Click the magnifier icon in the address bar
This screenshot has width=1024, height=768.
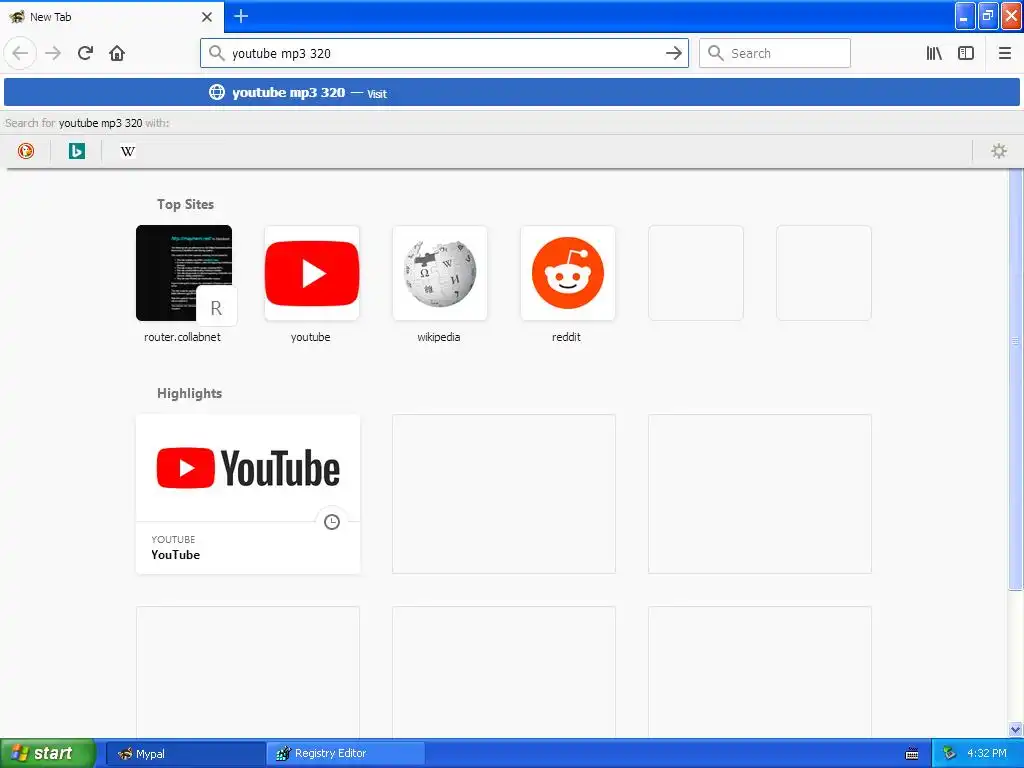coord(217,53)
